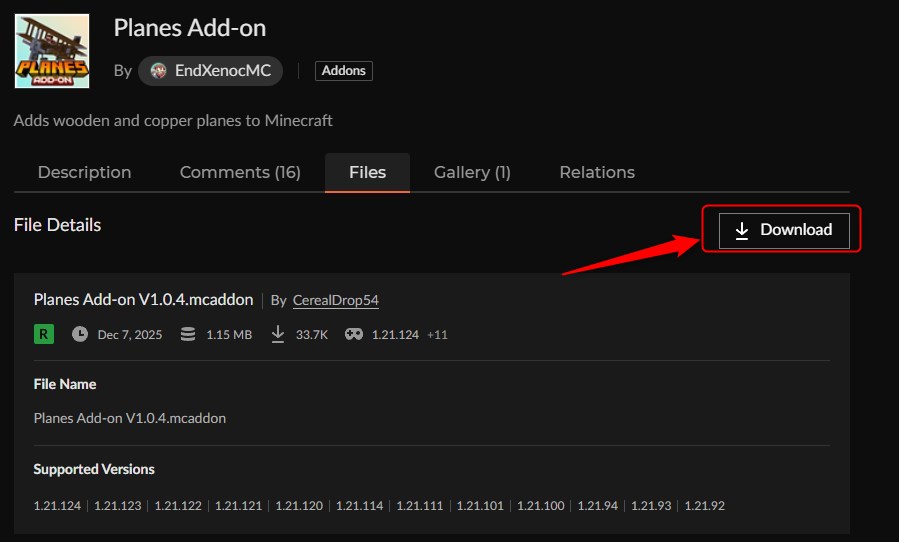The height and width of the screenshot is (542, 899).
Task: Open the Gallery (1) tab
Action: tap(472, 172)
